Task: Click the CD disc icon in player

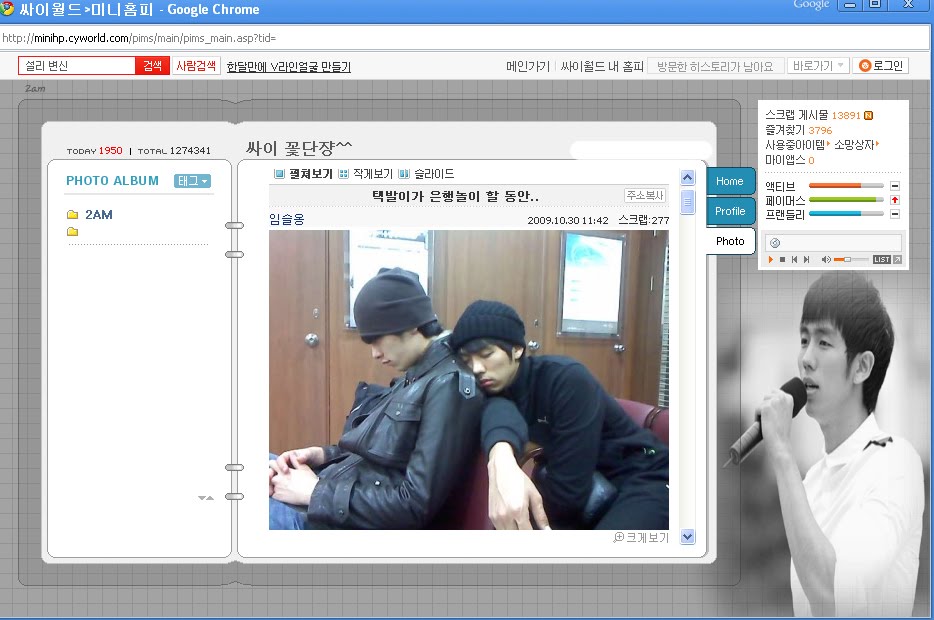Action: tap(775, 242)
